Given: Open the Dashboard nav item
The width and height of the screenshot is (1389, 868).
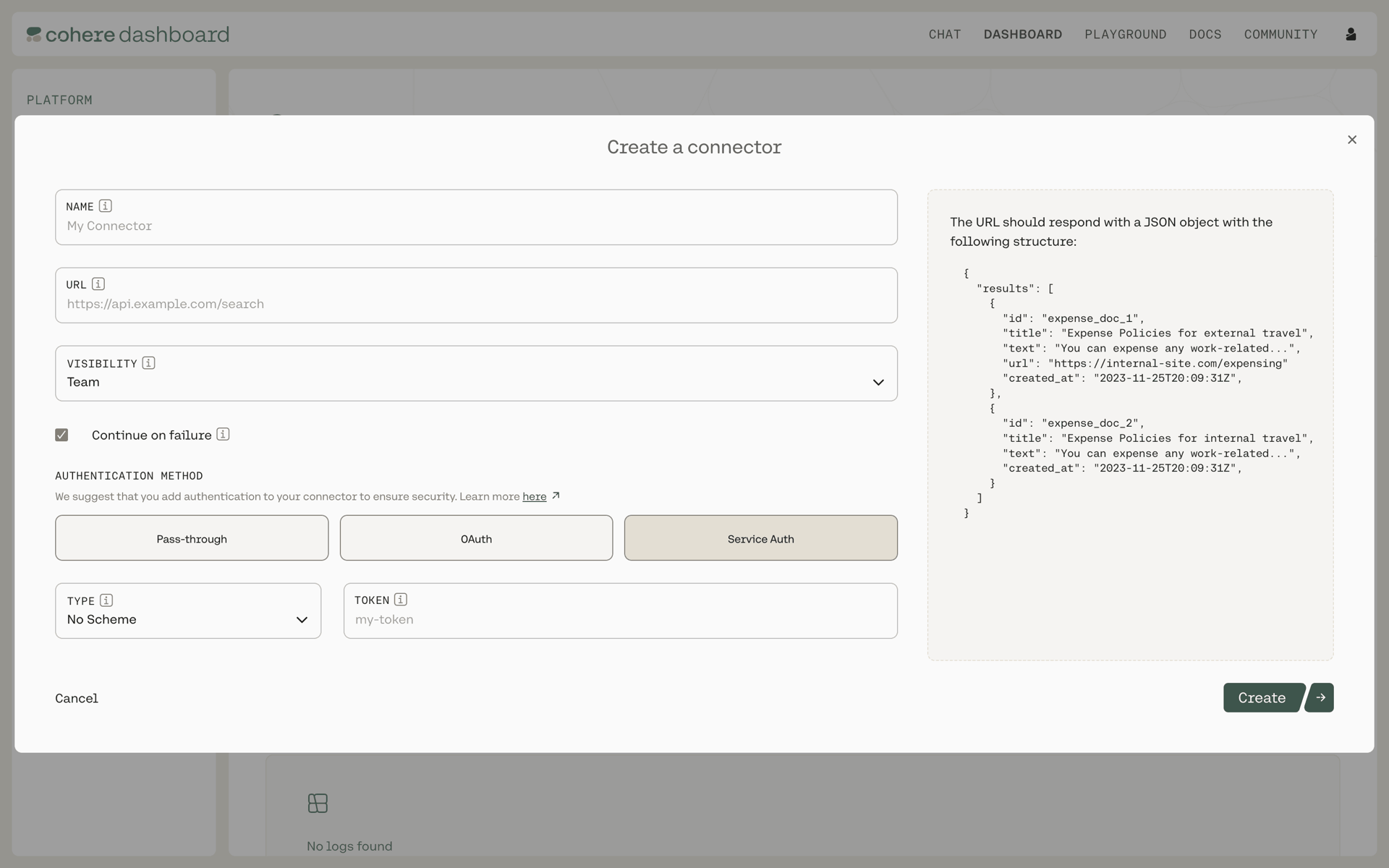Looking at the screenshot, I should [x=1023, y=34].
